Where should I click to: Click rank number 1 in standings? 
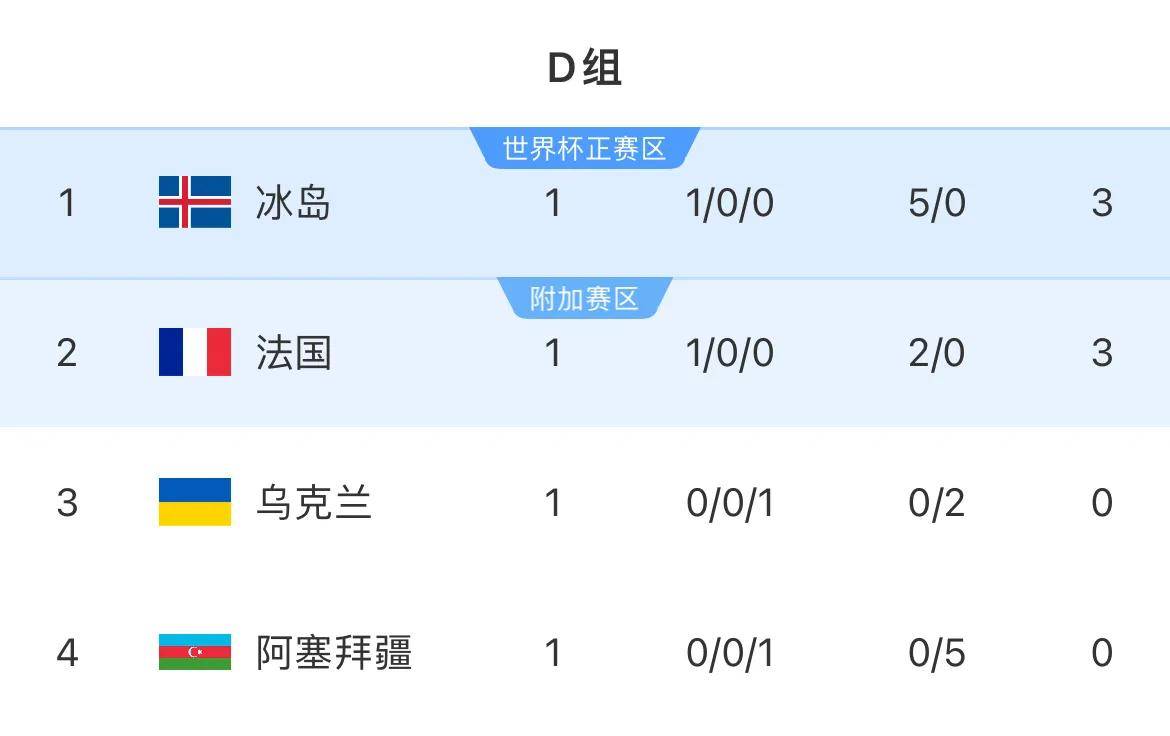click(67, 203)
